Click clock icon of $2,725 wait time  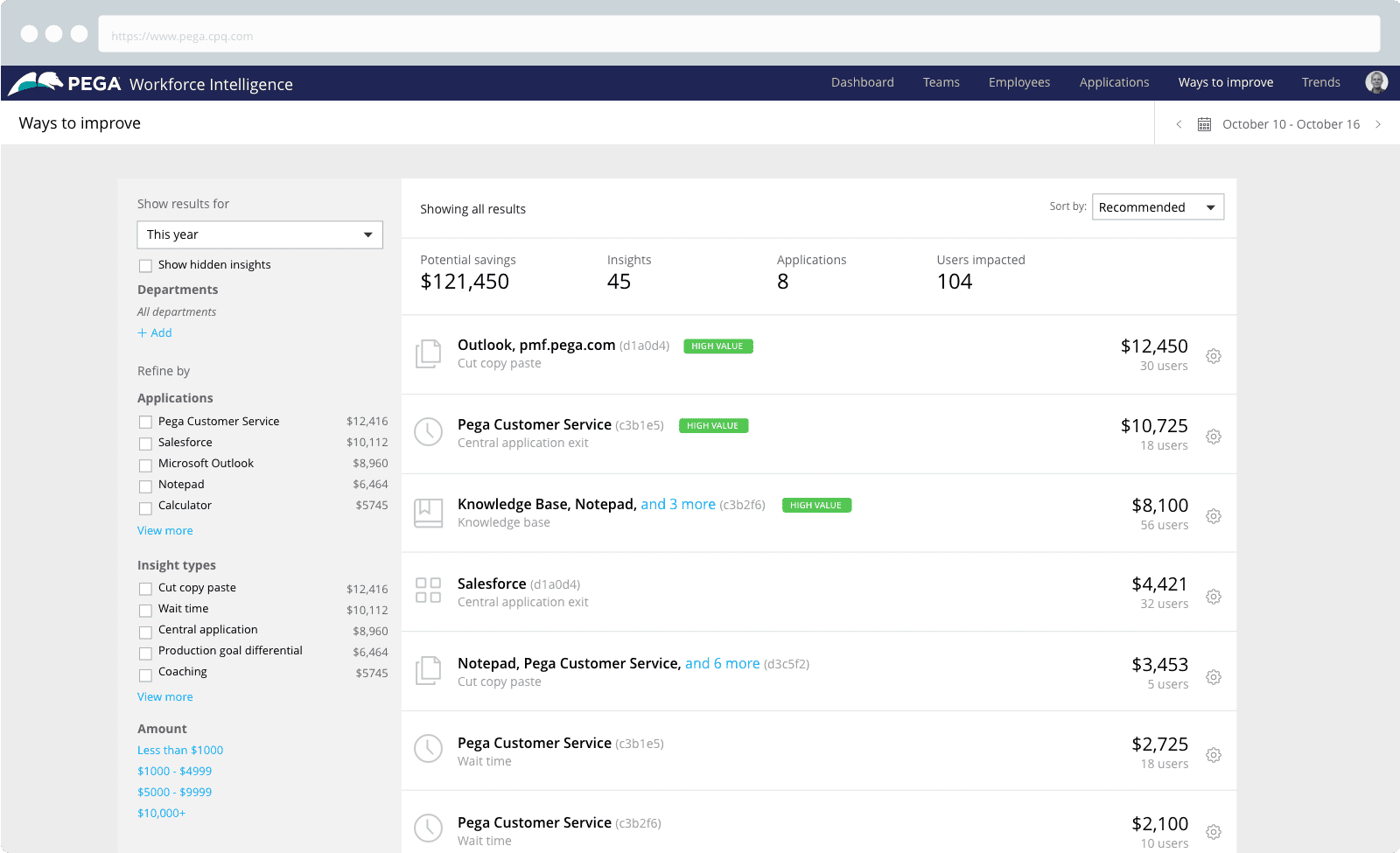(x=428, y=748)
